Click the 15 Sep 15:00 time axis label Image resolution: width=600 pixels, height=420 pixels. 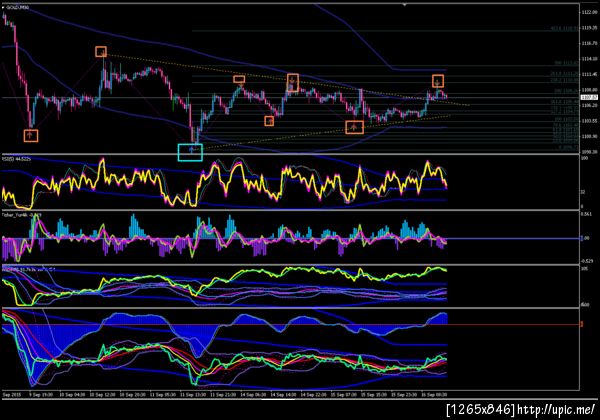[x=373, y=394]
